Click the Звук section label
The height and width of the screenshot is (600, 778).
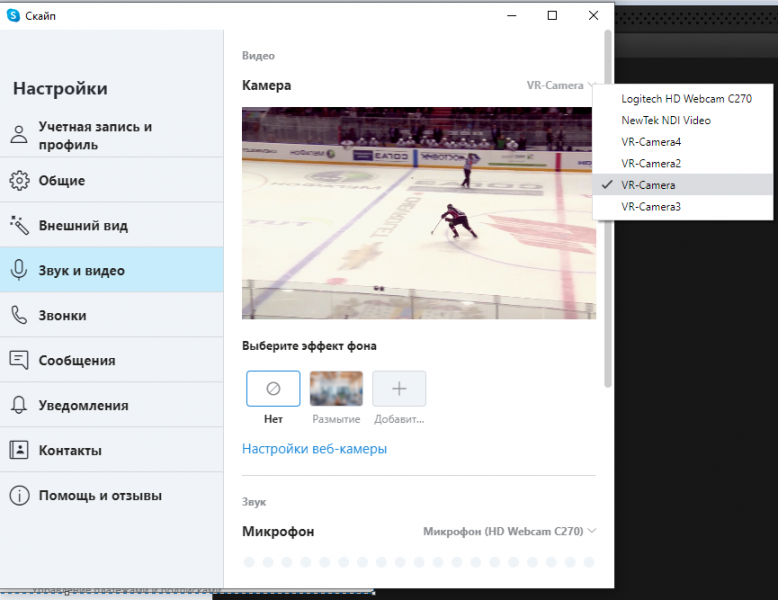click(x=254, y=502)
